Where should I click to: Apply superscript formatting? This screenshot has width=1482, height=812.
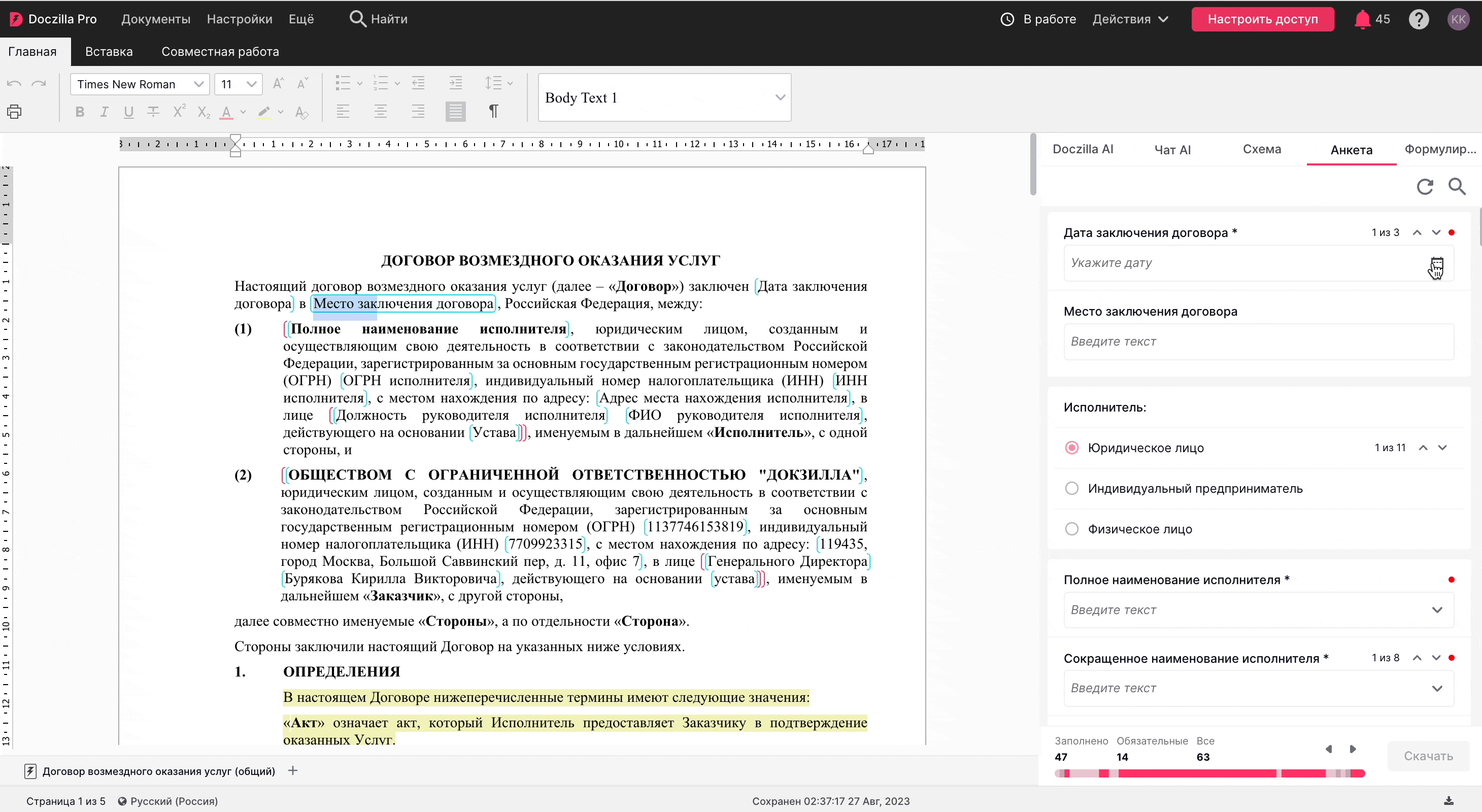[x=179, y=112]
